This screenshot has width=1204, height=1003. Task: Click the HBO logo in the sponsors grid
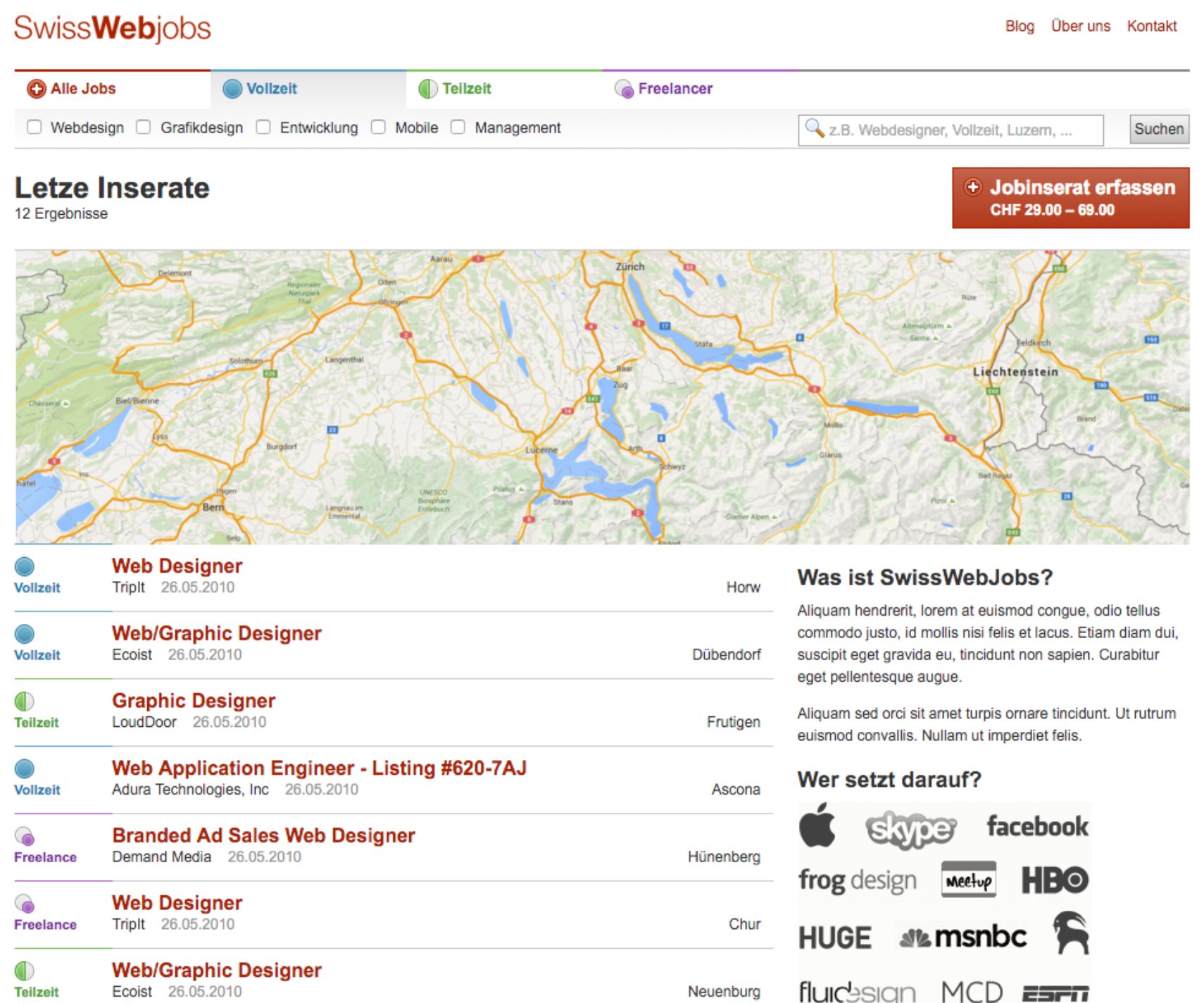(x=1056, y=880)
